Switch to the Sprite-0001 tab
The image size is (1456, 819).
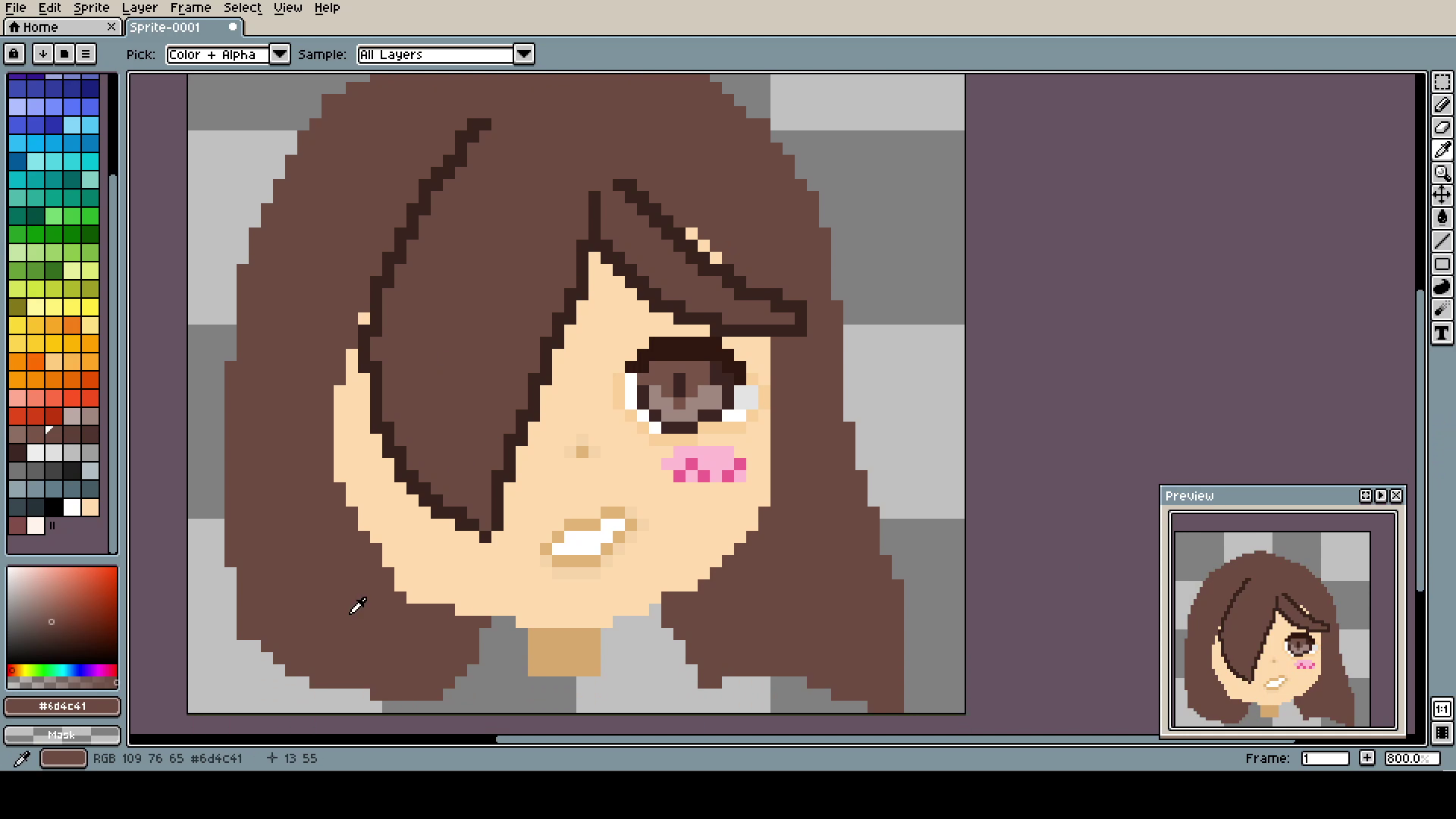pos(184,27)
